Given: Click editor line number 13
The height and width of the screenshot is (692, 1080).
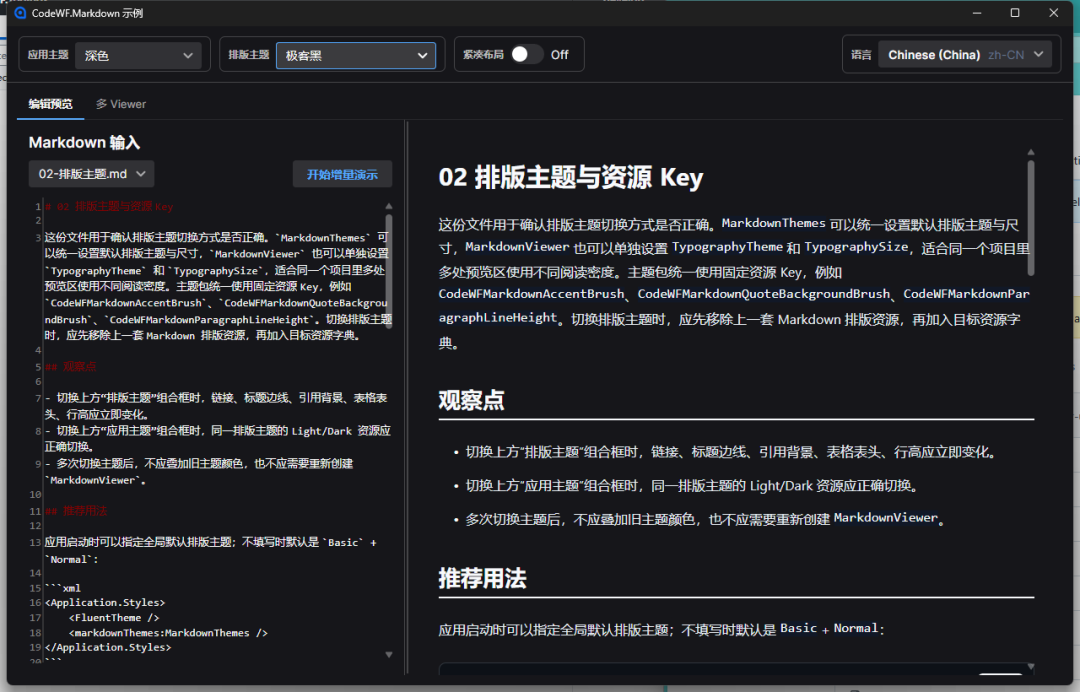Looking at the screenshot, I should 35,543.
